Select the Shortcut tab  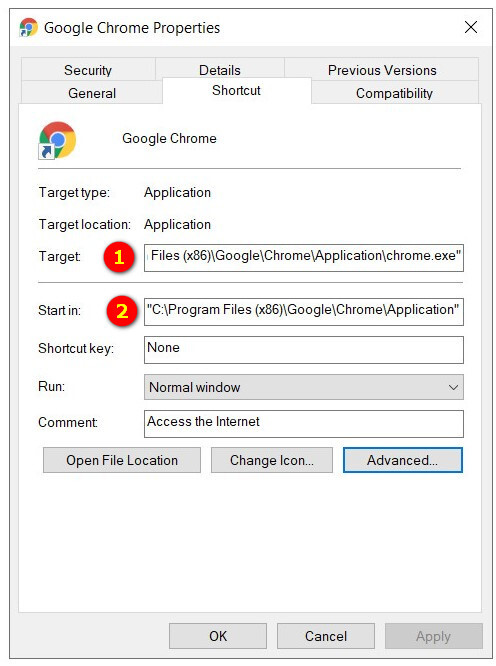coord(237,90)
